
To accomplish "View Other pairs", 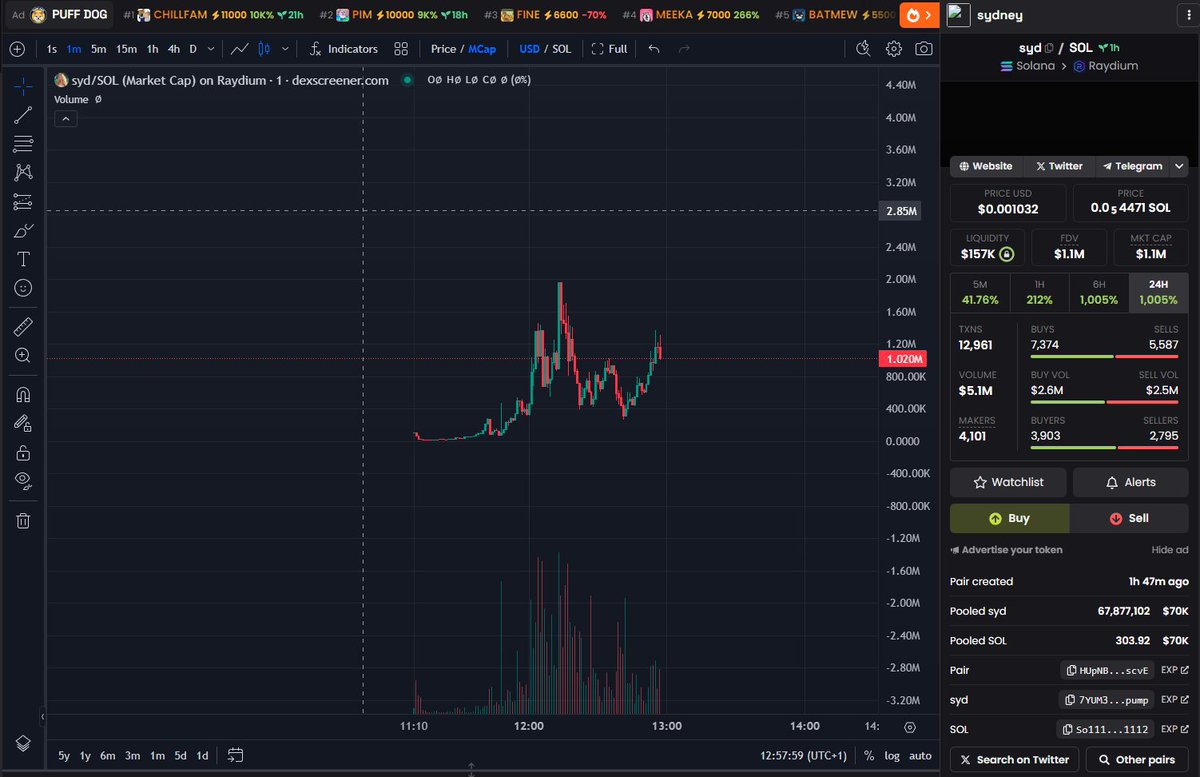I will (1137, 760).
